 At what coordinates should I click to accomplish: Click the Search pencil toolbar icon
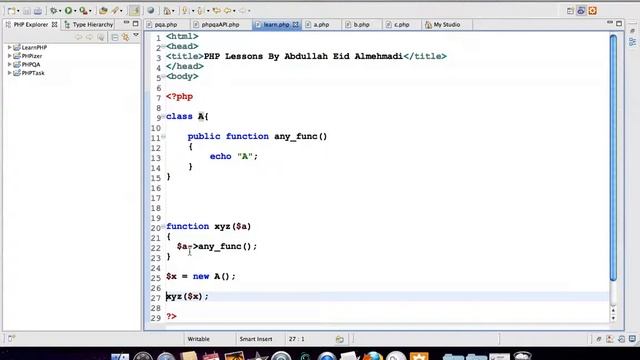116,11
